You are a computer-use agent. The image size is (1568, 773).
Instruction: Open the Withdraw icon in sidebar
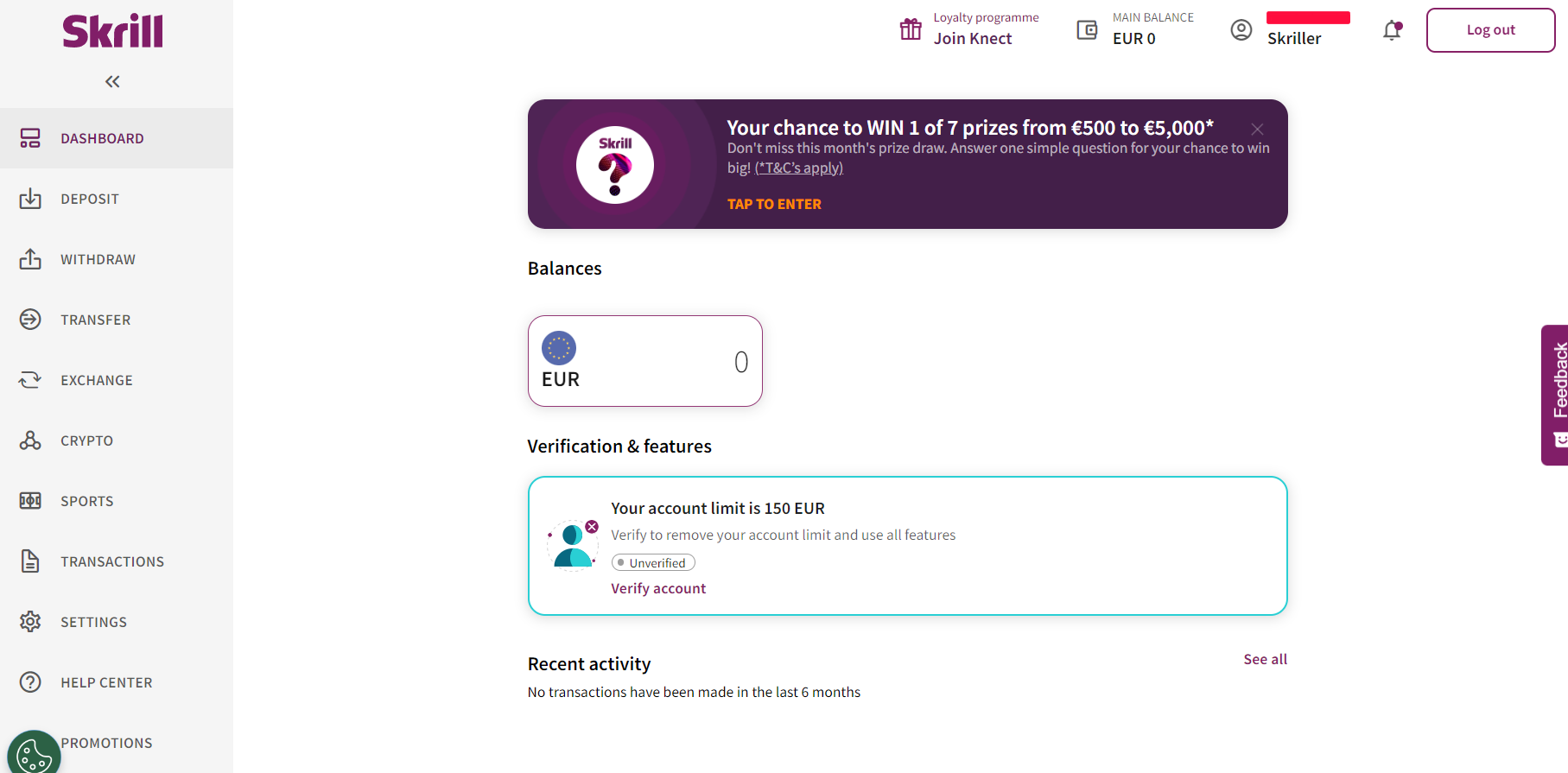pos(30,259)
